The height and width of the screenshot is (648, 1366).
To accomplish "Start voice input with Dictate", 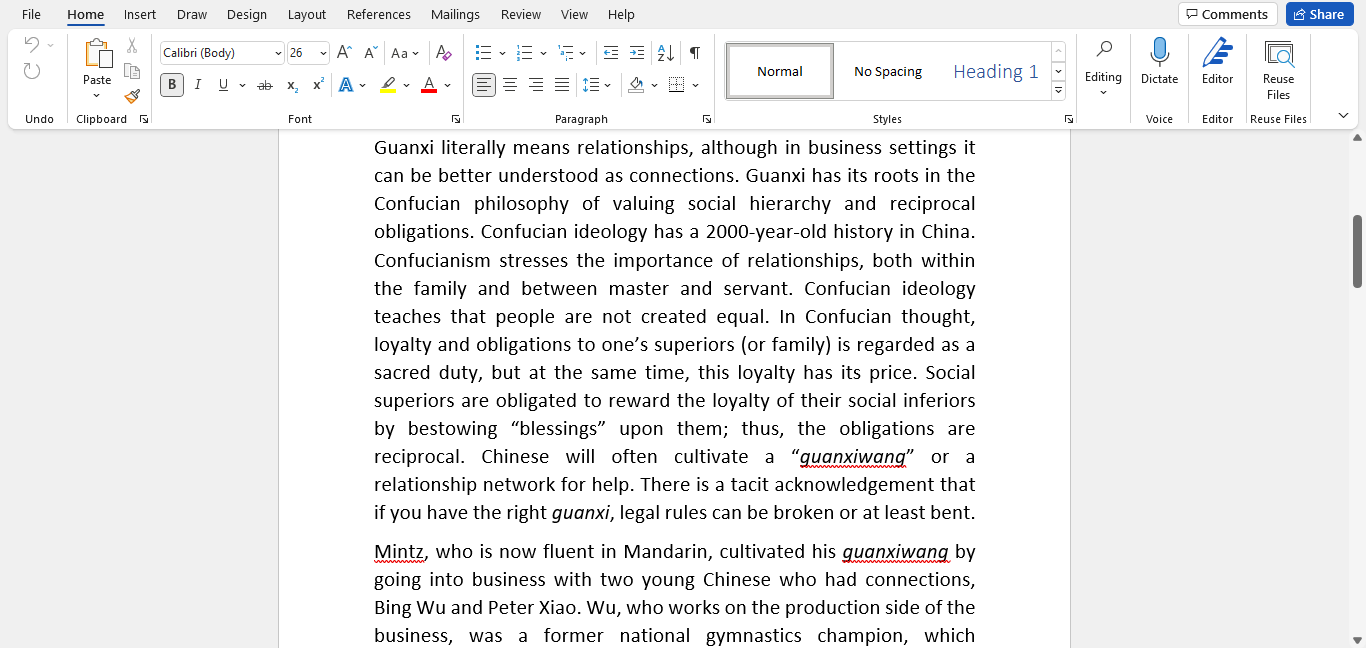I will [x=1159, y=63].
